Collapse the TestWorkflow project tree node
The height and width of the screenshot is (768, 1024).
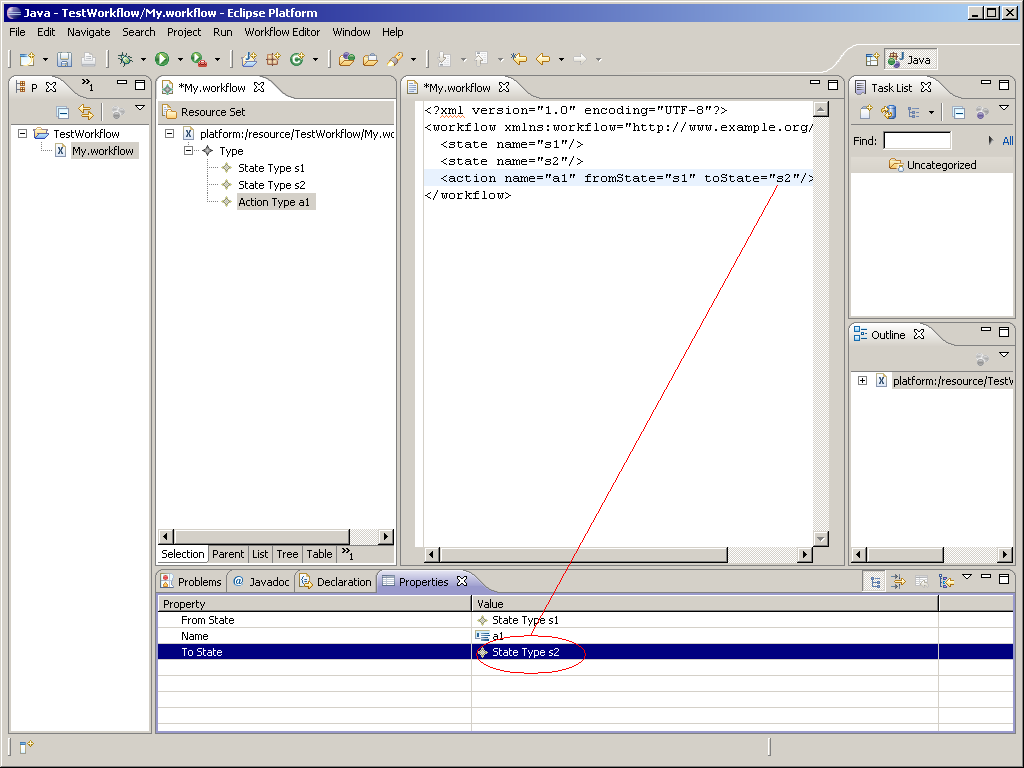(x=23, y=133)
